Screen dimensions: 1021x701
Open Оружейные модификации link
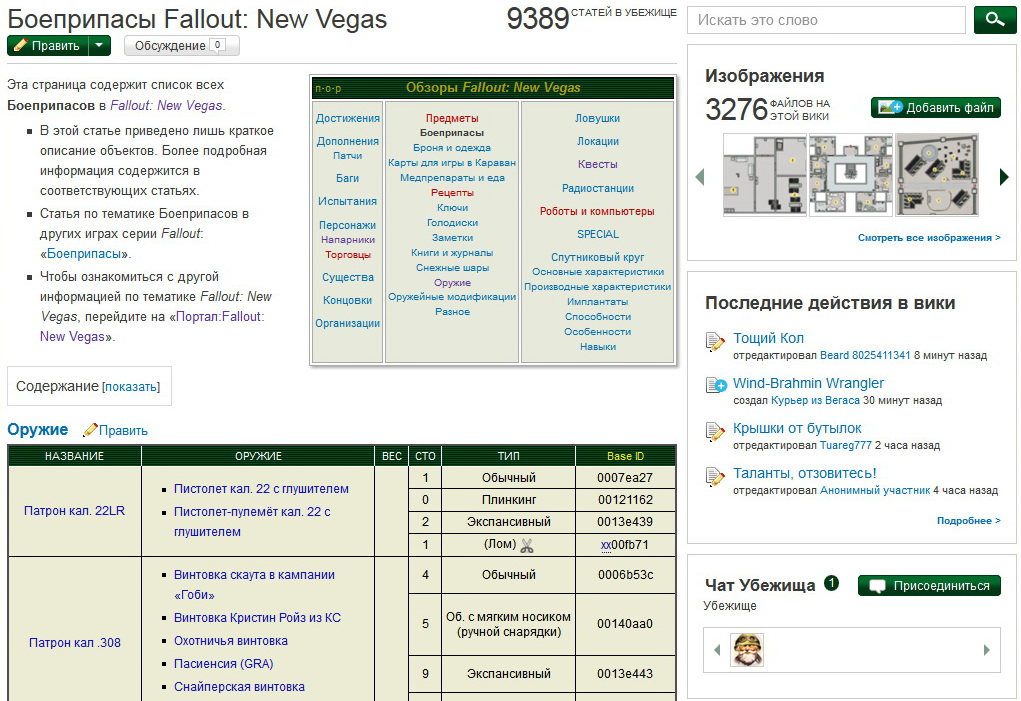(x=452, y=297)
